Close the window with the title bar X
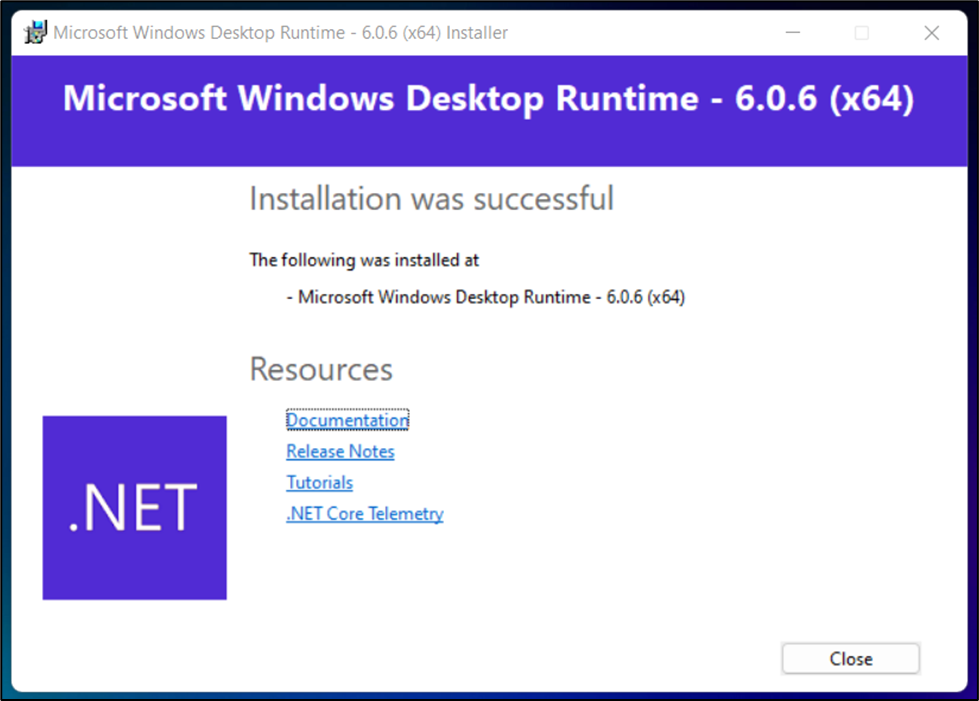This screenshot has height=701, width=979. [931, 33]
